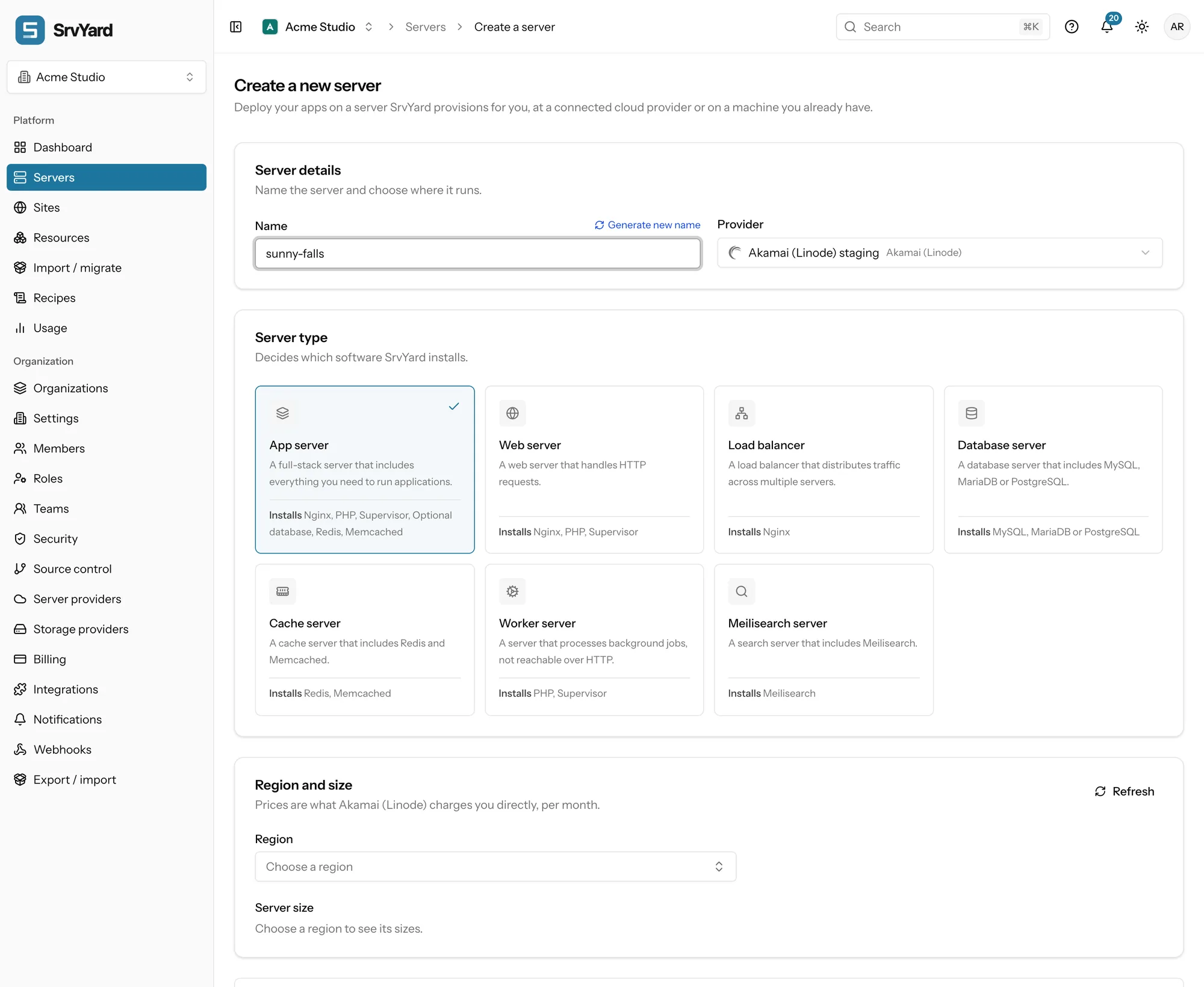Select the Web server type card

[x=594, y=470]
